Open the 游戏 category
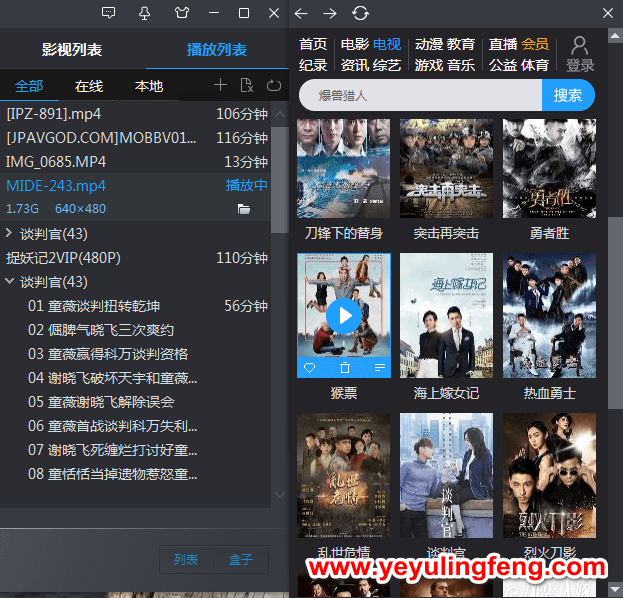Screen dimensions: 623x598 click(x=429, y=65)
